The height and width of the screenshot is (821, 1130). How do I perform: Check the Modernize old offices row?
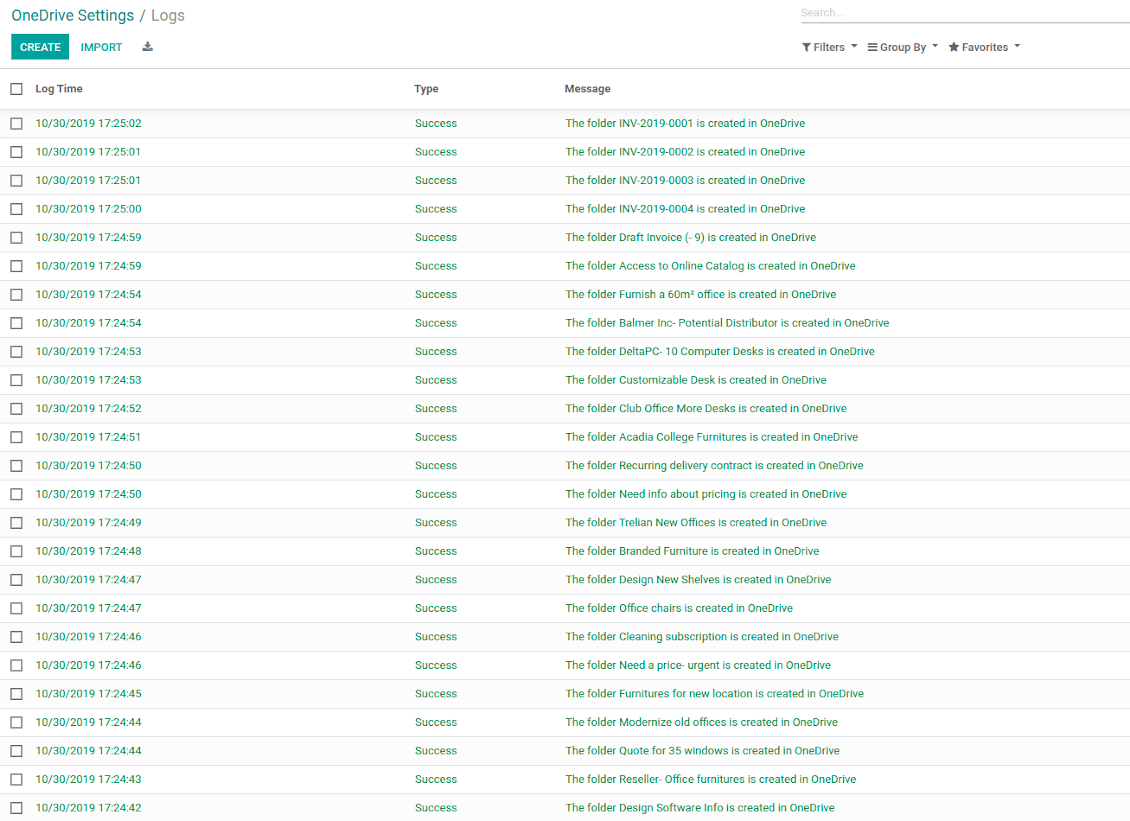(x=17, y=722)
